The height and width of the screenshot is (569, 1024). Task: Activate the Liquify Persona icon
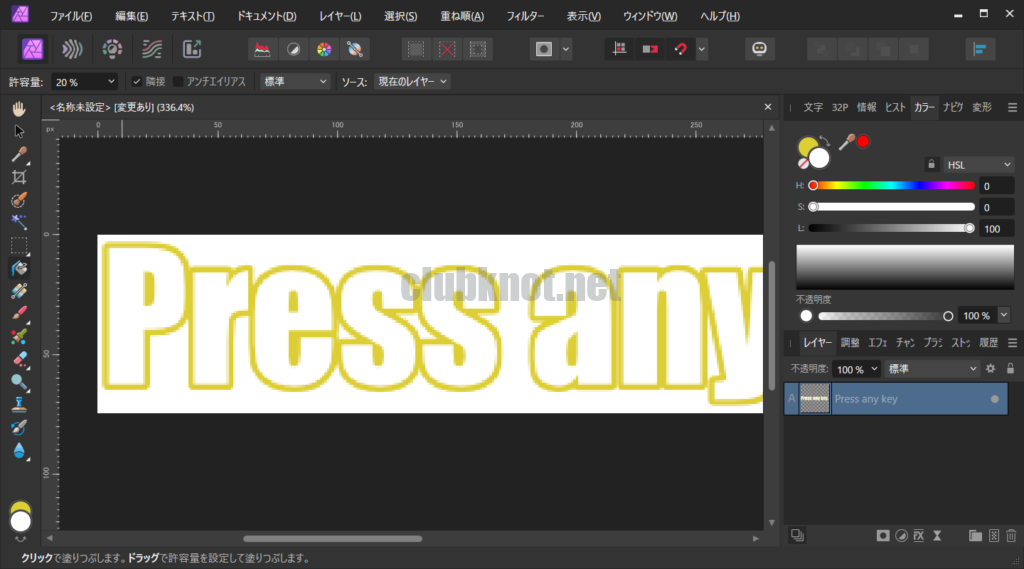(x=70, y=49)
